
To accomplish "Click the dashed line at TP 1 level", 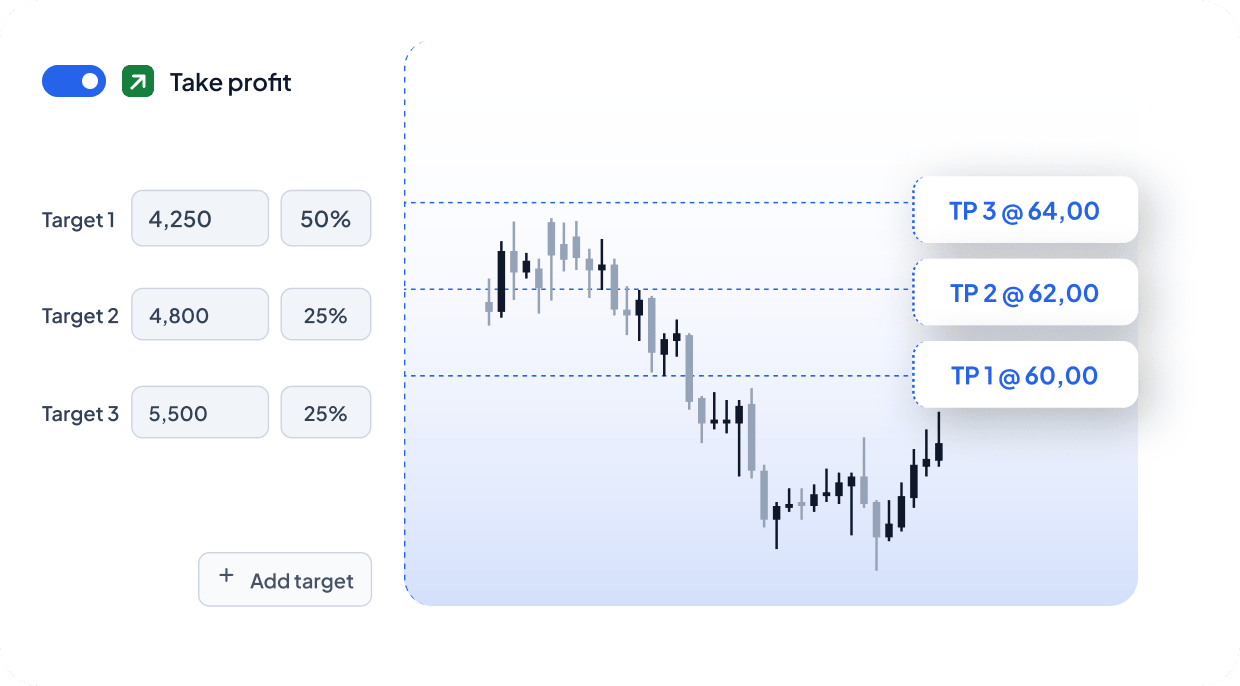I will click(650, 374).
